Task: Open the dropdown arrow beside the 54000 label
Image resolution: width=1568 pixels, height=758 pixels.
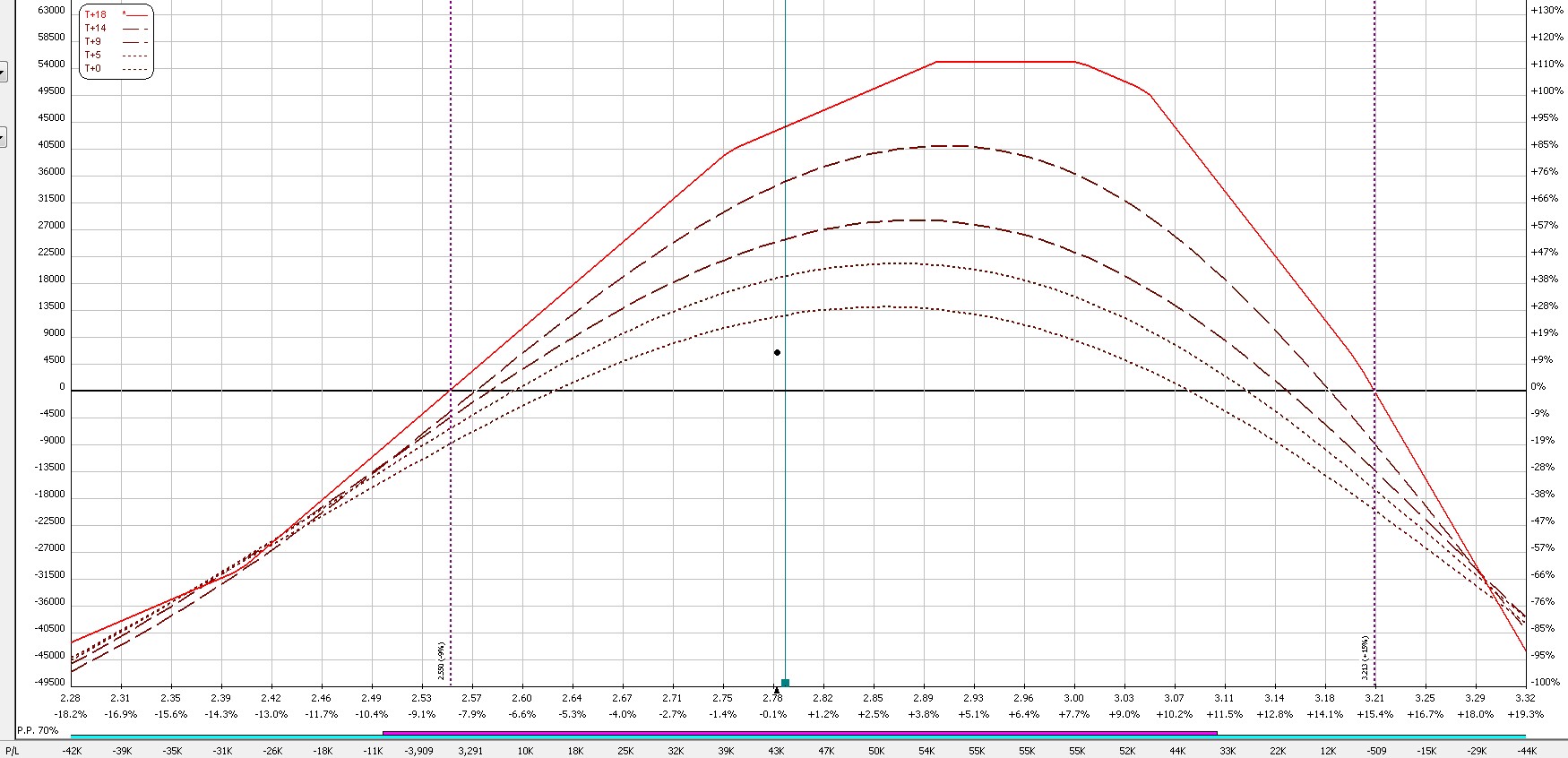Action: coord(3,72)
